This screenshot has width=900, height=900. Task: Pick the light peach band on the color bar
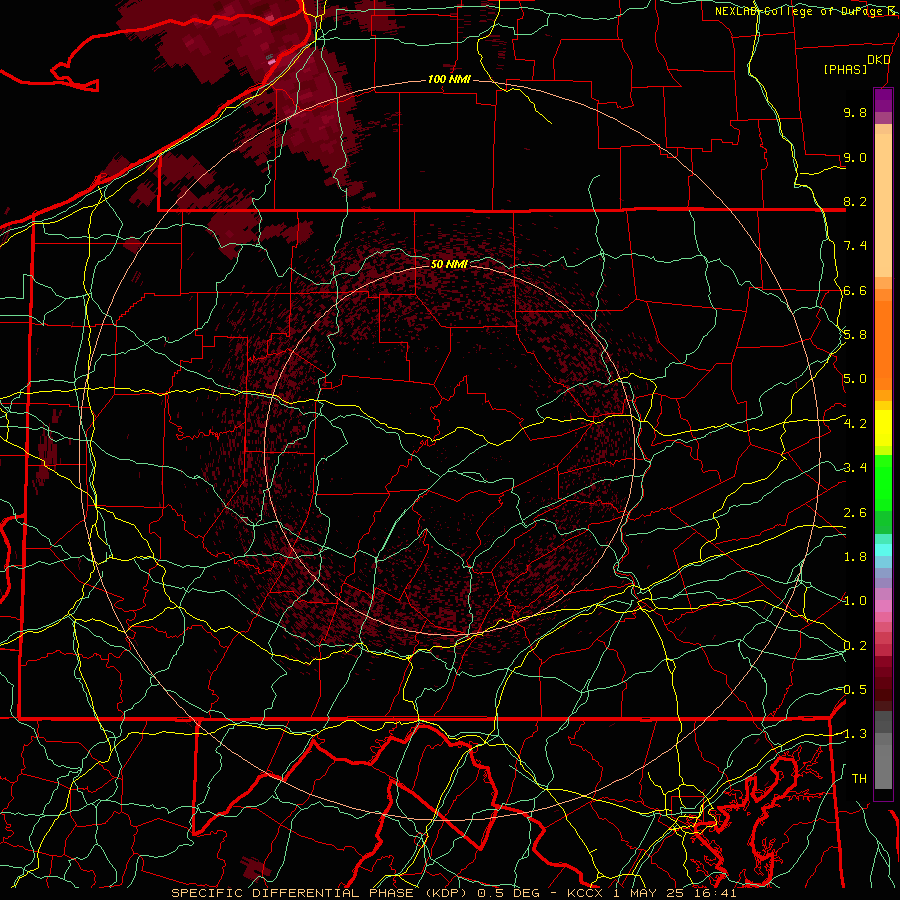[883, 207]
